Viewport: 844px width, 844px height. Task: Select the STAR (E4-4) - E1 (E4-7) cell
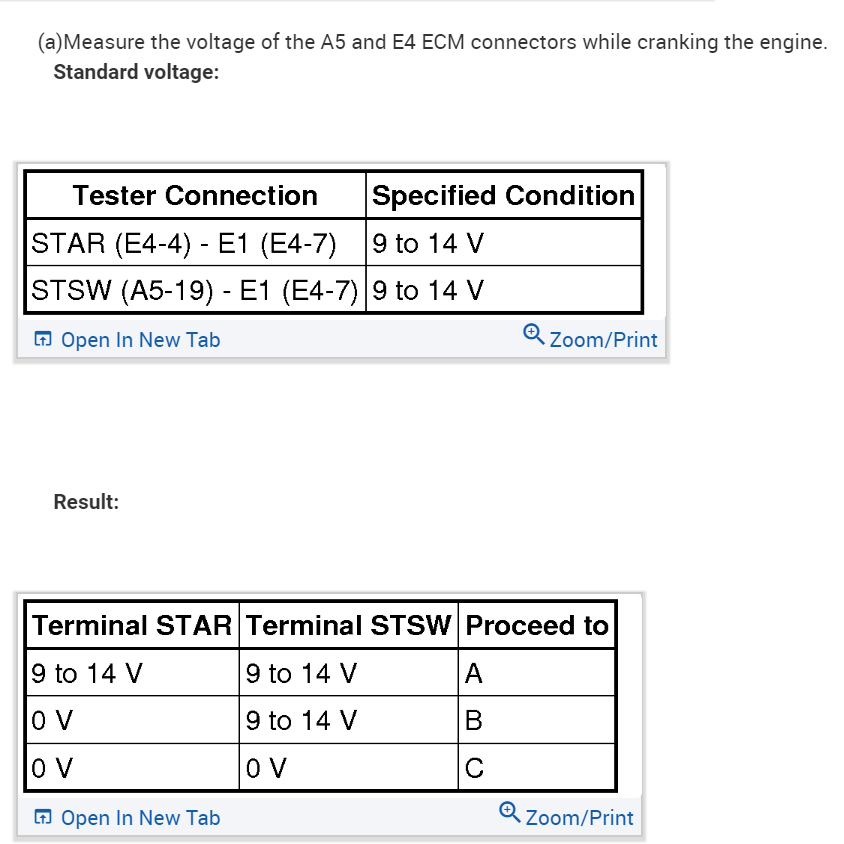point(183,243)
